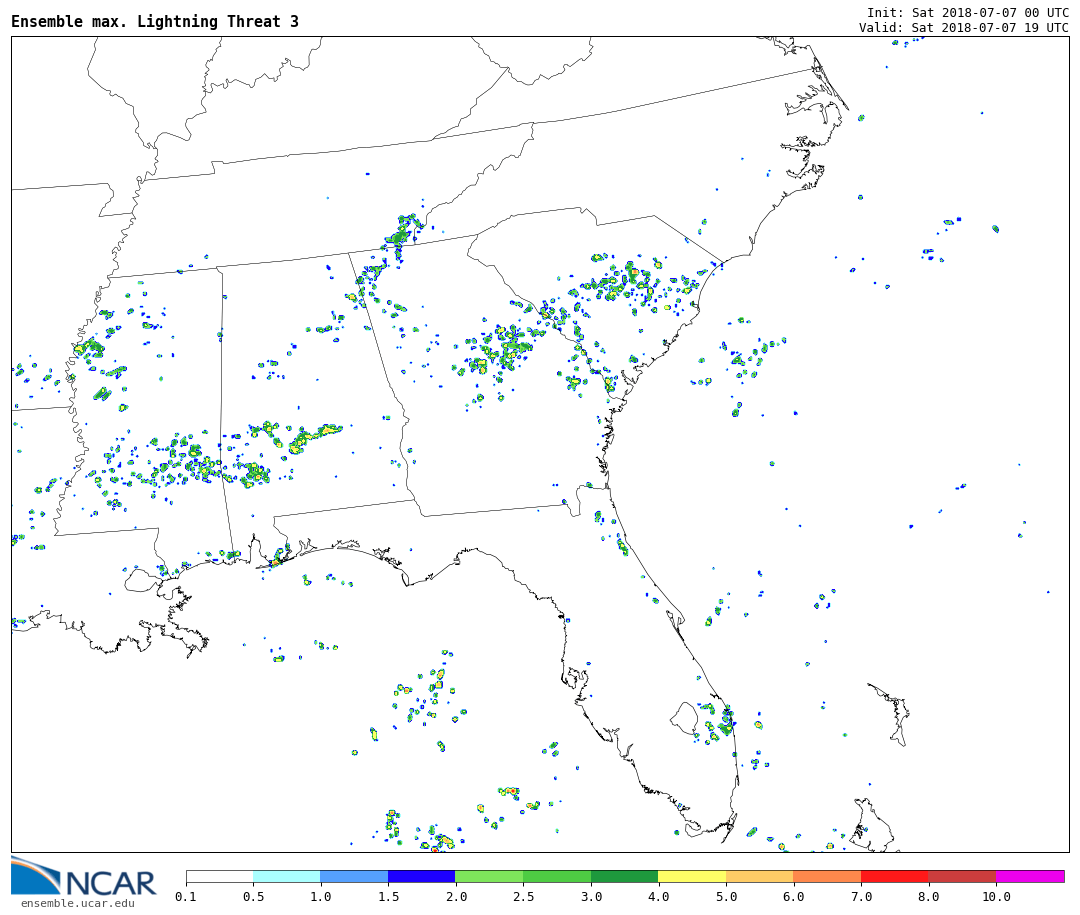The height and width of the screenshot is (915, 1080).
Task: Open the ensemble.ucar.edu link
Action: click(x=77, y=904)
